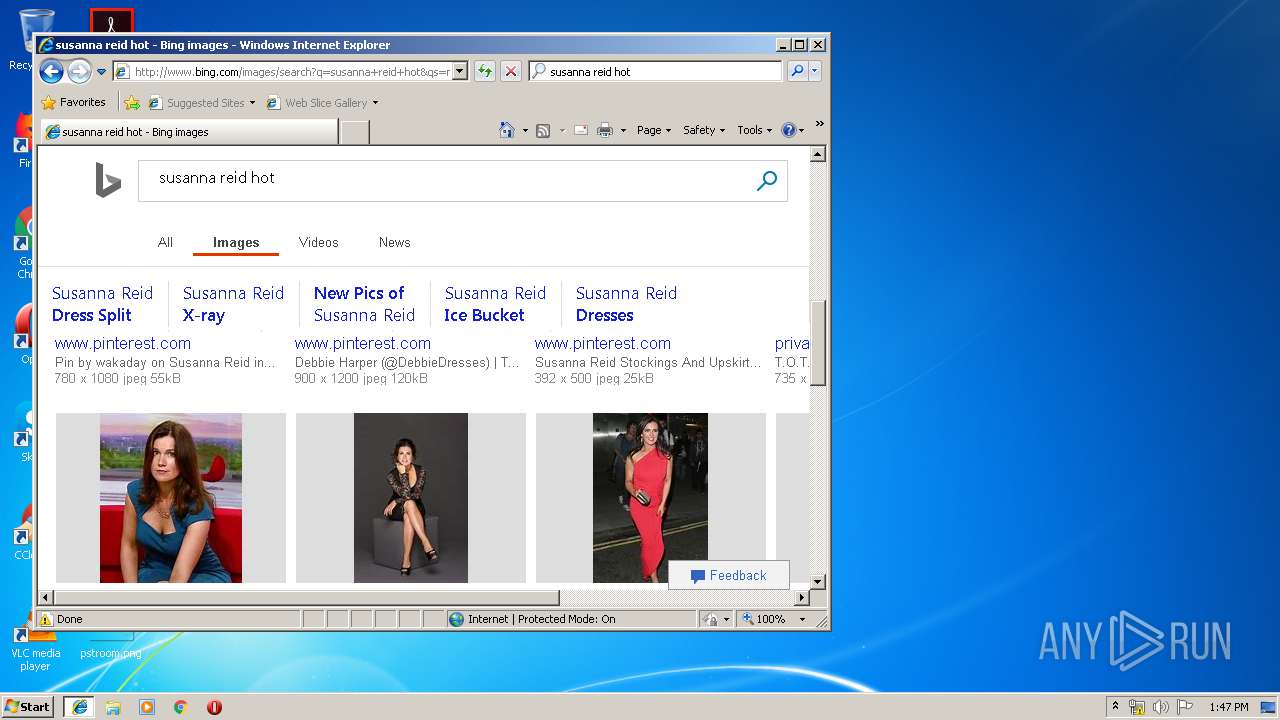Screen dimensions: 1280x720
Task: Click the Refresh page icon
Action: coord(484,71)
